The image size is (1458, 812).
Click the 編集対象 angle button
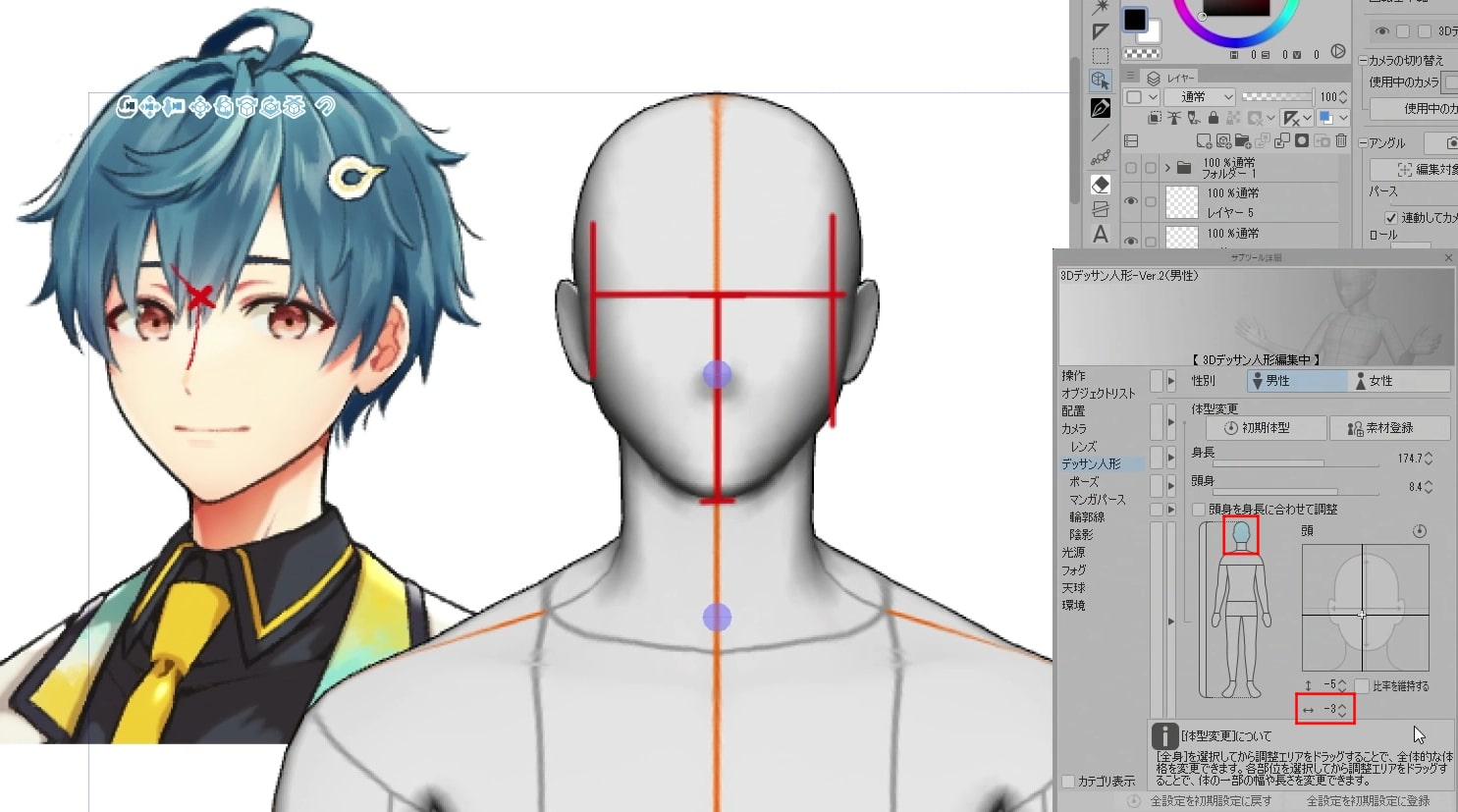[1414, 170]
